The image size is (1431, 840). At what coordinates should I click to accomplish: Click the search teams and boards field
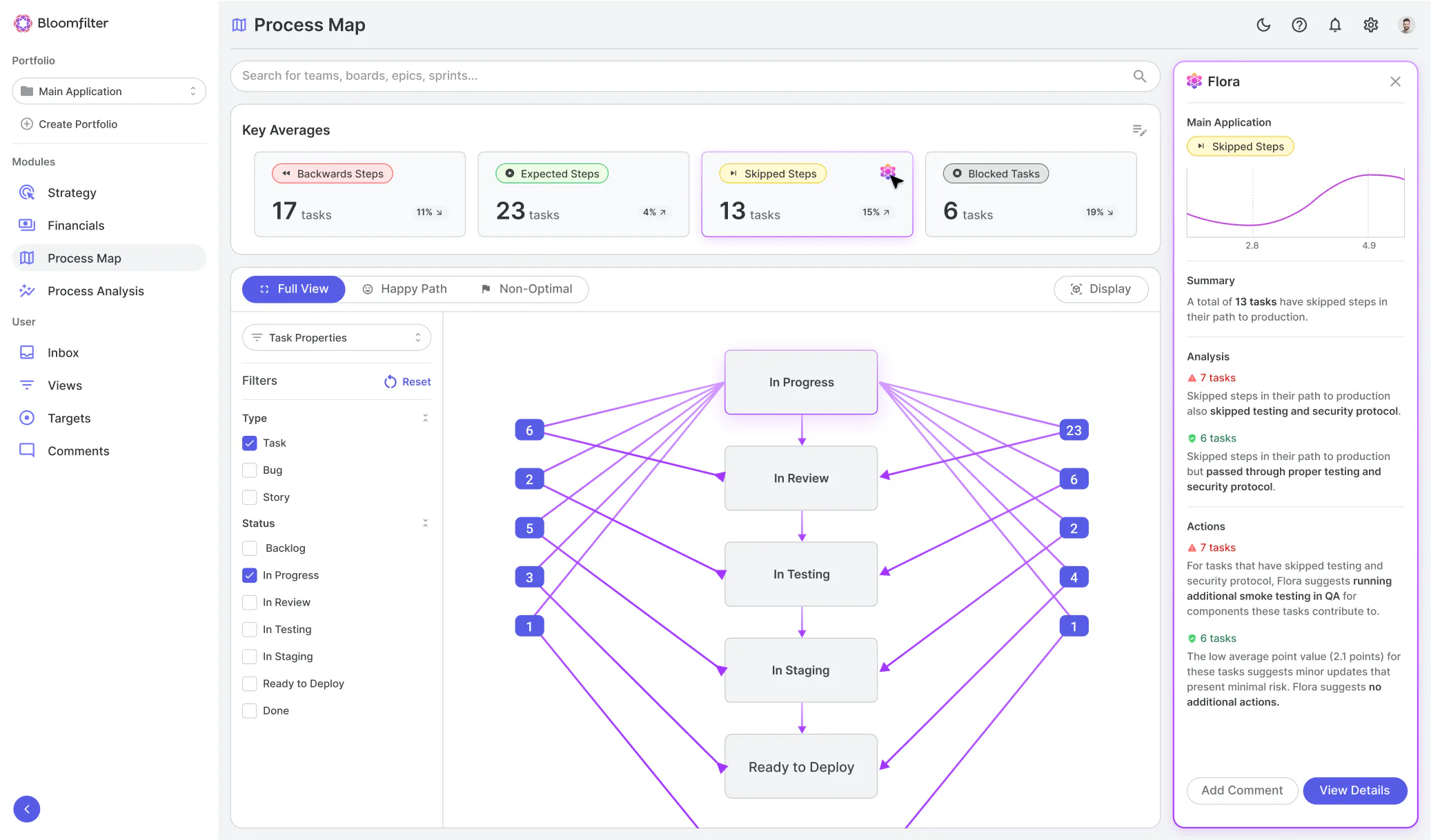pyautogui.click(x=695, y=76)
